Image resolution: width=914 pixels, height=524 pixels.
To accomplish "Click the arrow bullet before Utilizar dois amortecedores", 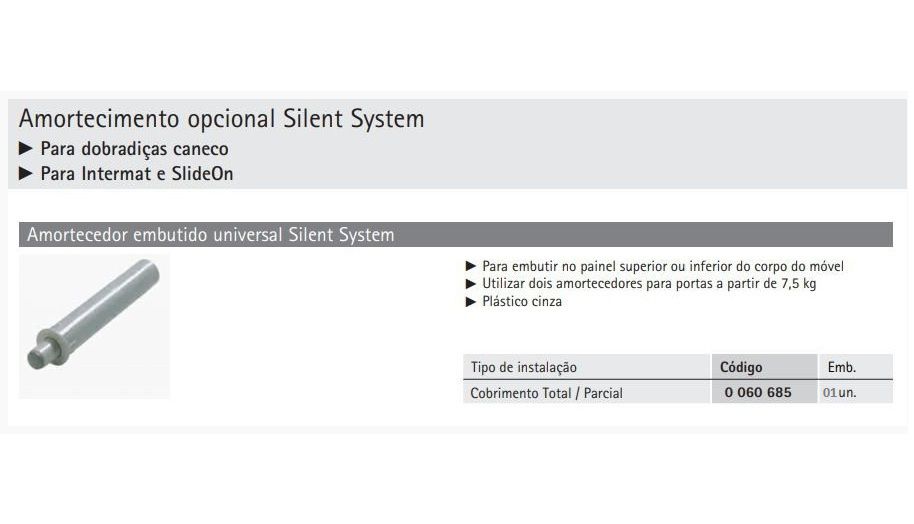I will [x=471, y=284].
